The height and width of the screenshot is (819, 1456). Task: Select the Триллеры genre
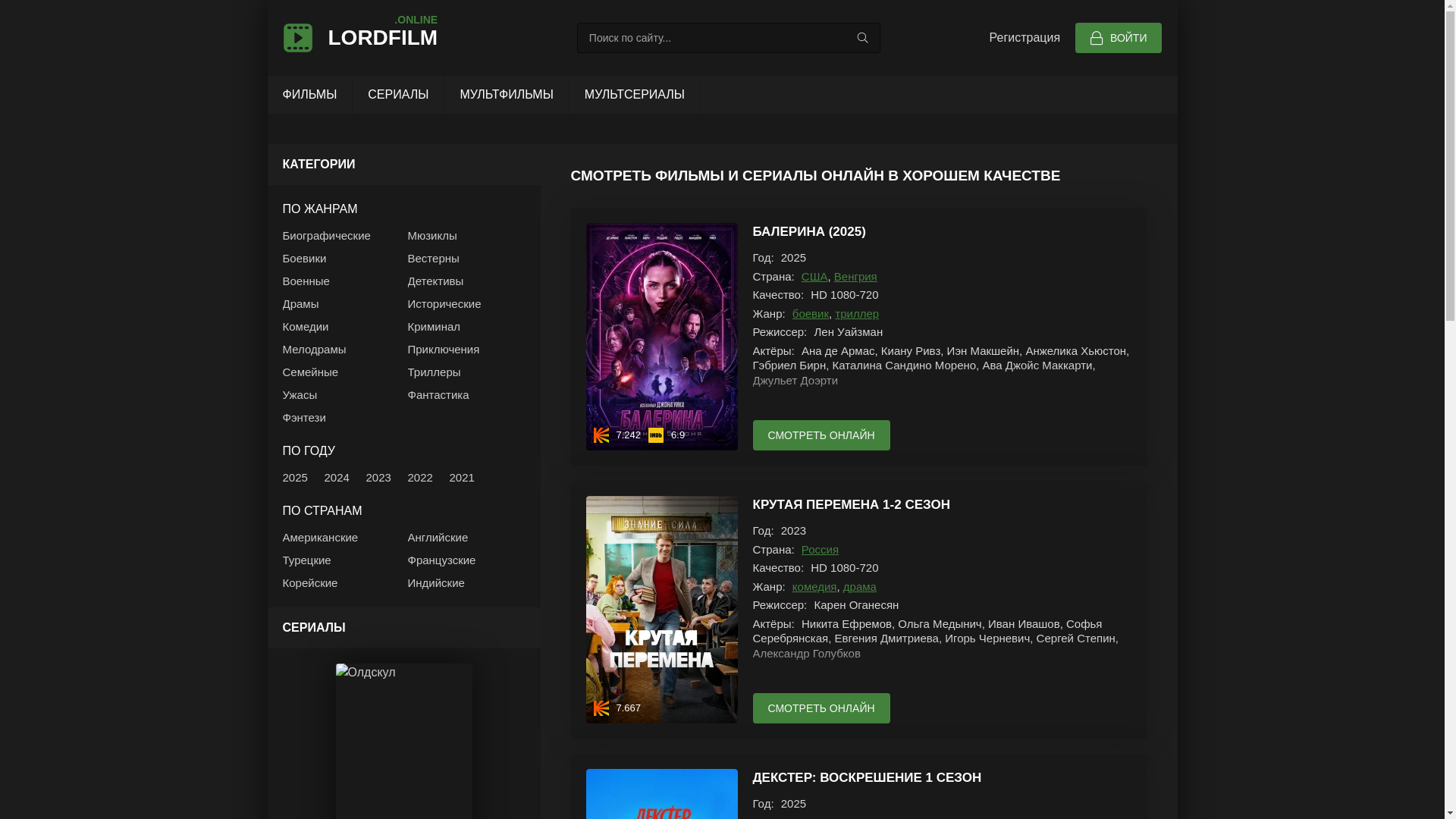(434, 372)
